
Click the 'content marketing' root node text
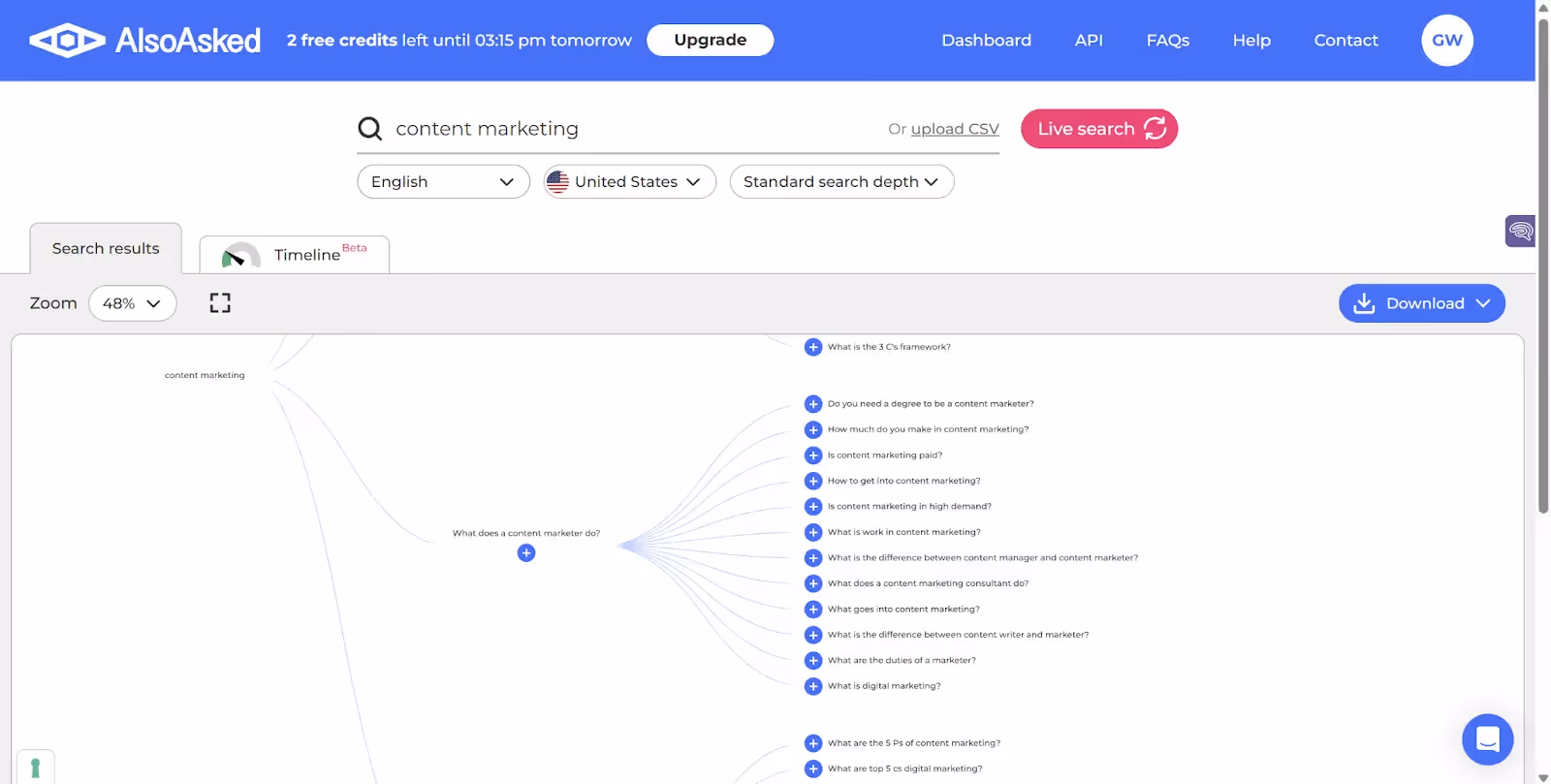[x=205, y=375]
